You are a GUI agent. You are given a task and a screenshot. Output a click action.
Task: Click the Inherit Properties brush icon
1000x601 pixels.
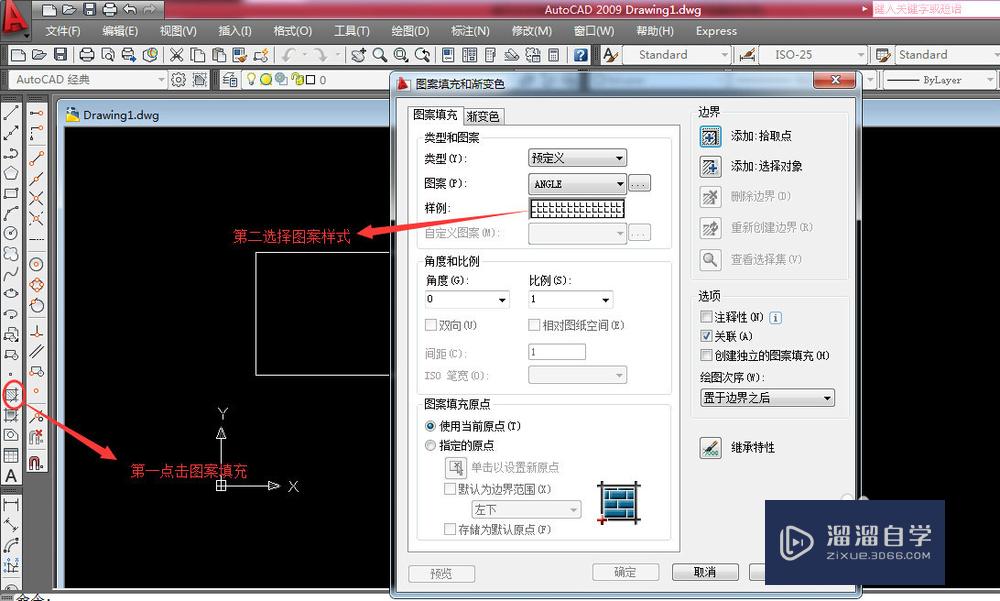click(710, 447)
